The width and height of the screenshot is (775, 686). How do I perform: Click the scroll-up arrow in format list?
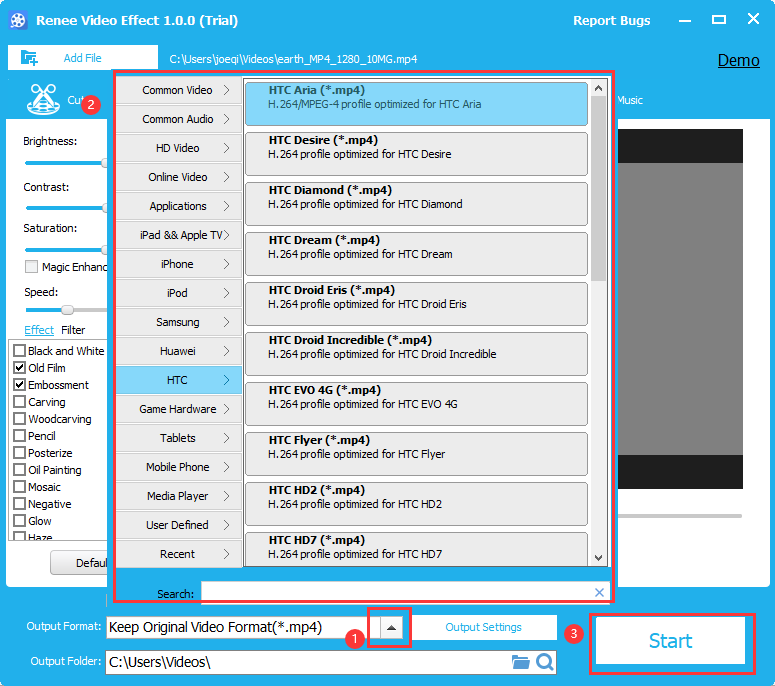tap(599, 88)
